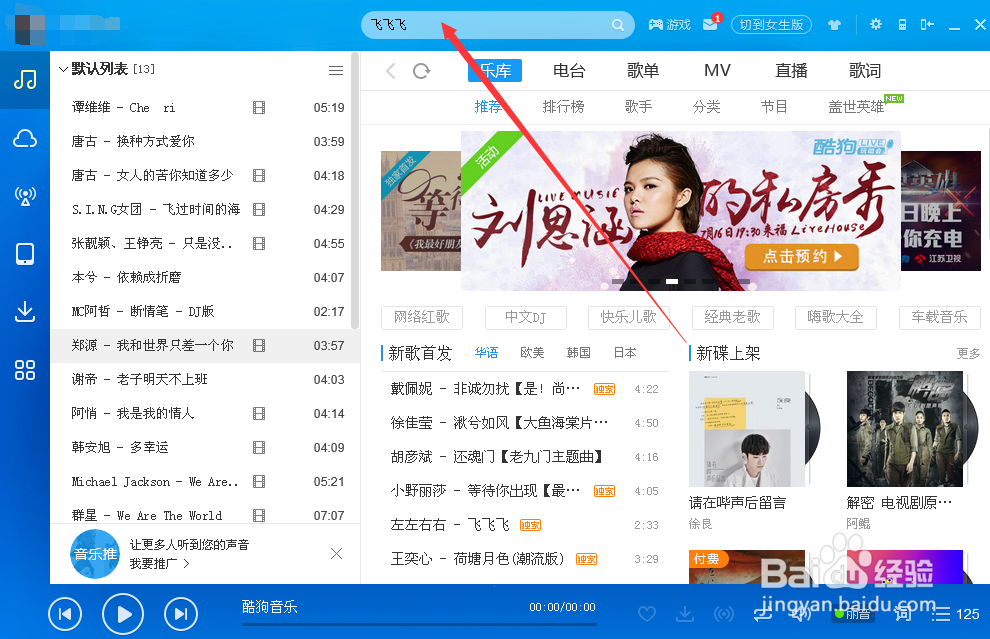Skip to next track
Image resolution: width=990 pixels, height=639 pixels.
point(181,614)
